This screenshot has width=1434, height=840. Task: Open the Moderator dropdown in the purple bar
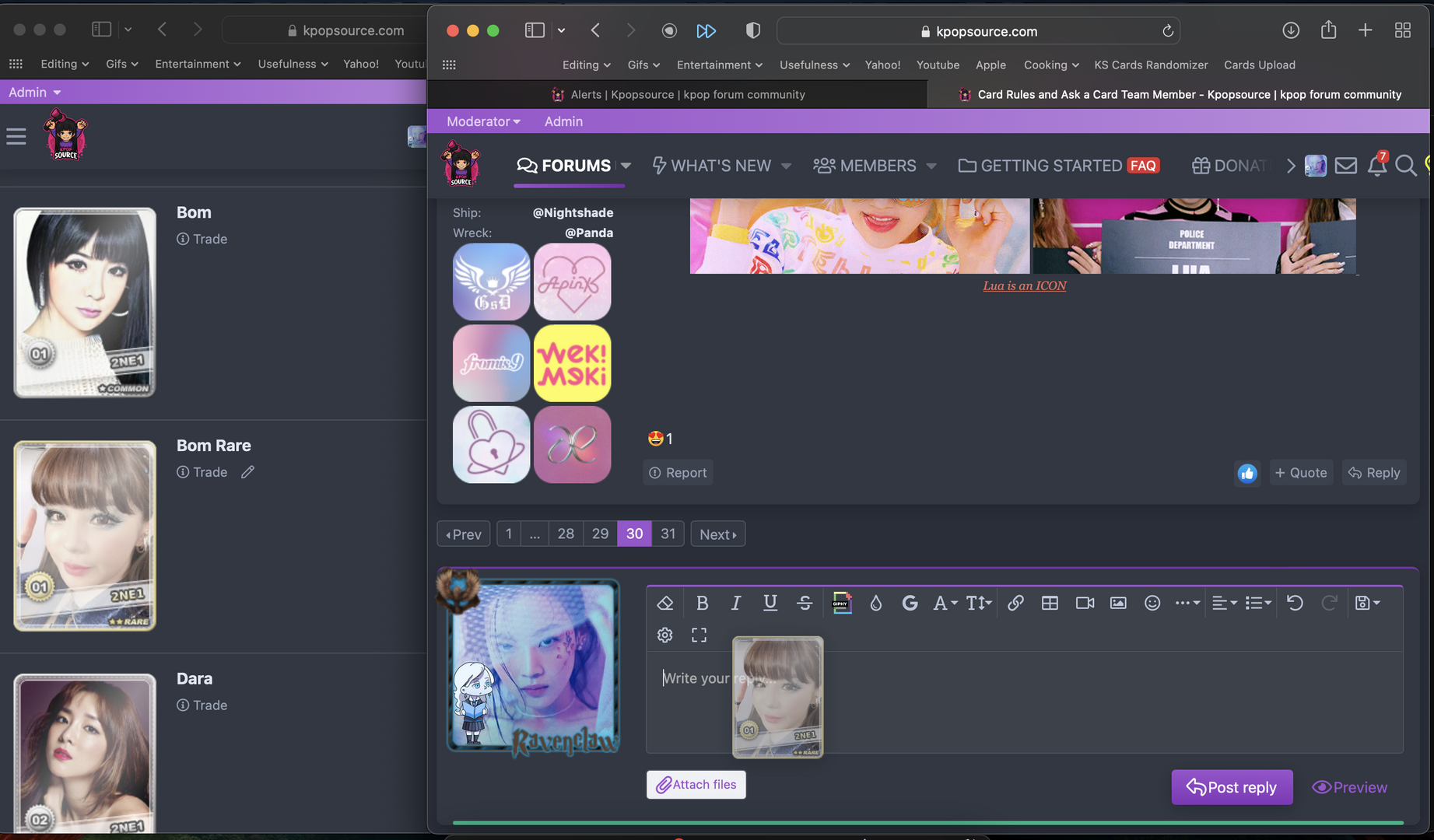coord(483,121)
